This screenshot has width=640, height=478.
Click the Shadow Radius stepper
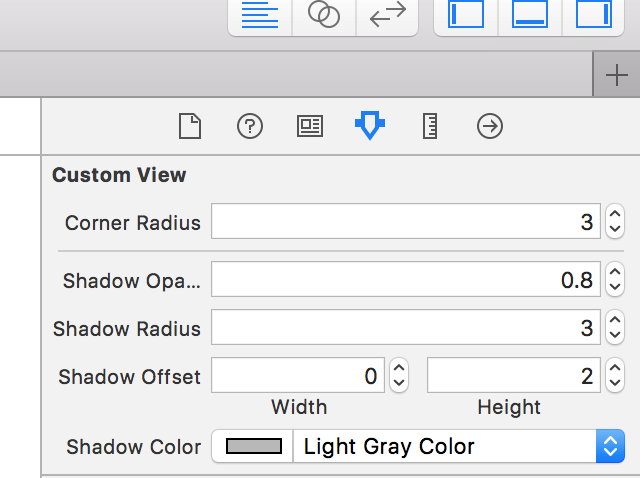pos(615,329)
